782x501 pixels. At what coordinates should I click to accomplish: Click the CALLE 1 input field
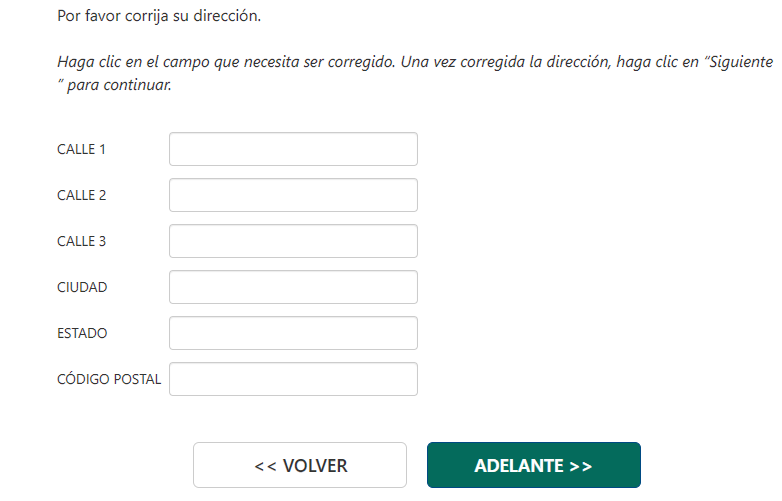click(x=293, y=149)
